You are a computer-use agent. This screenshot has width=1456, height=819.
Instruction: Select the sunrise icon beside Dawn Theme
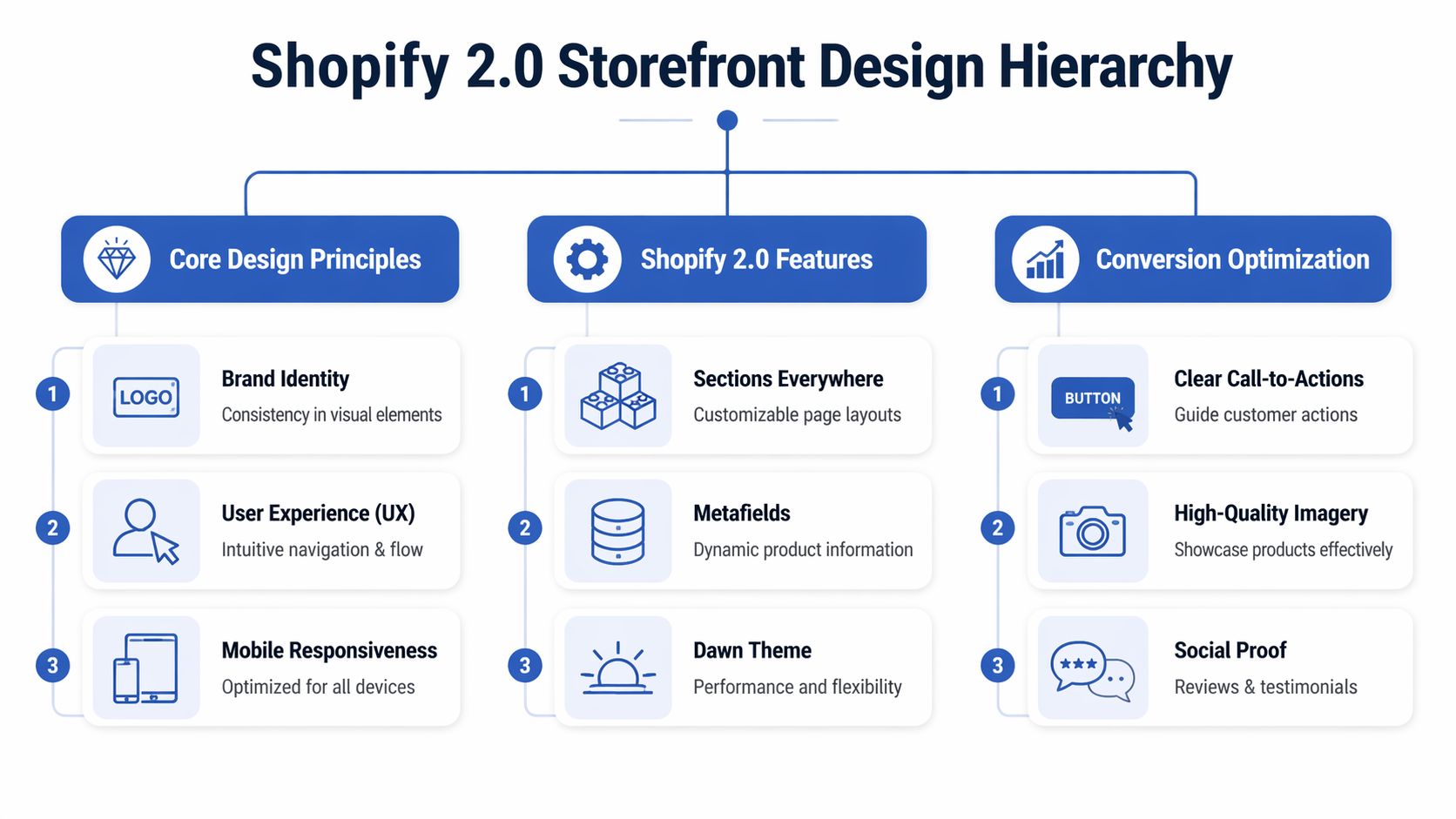tap(618, 668)
